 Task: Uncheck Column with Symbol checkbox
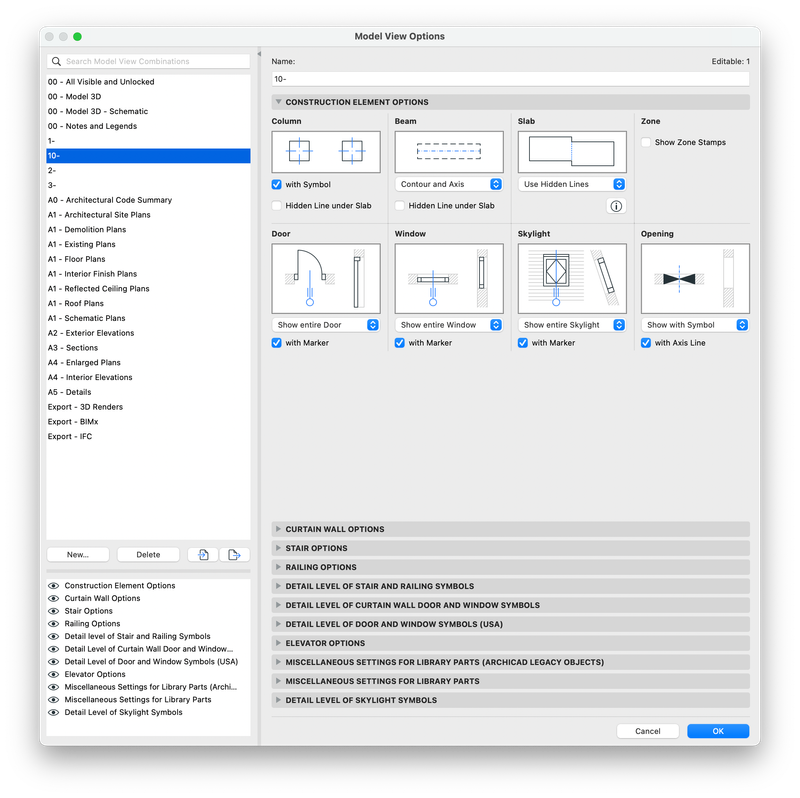[x=277, y=185]
